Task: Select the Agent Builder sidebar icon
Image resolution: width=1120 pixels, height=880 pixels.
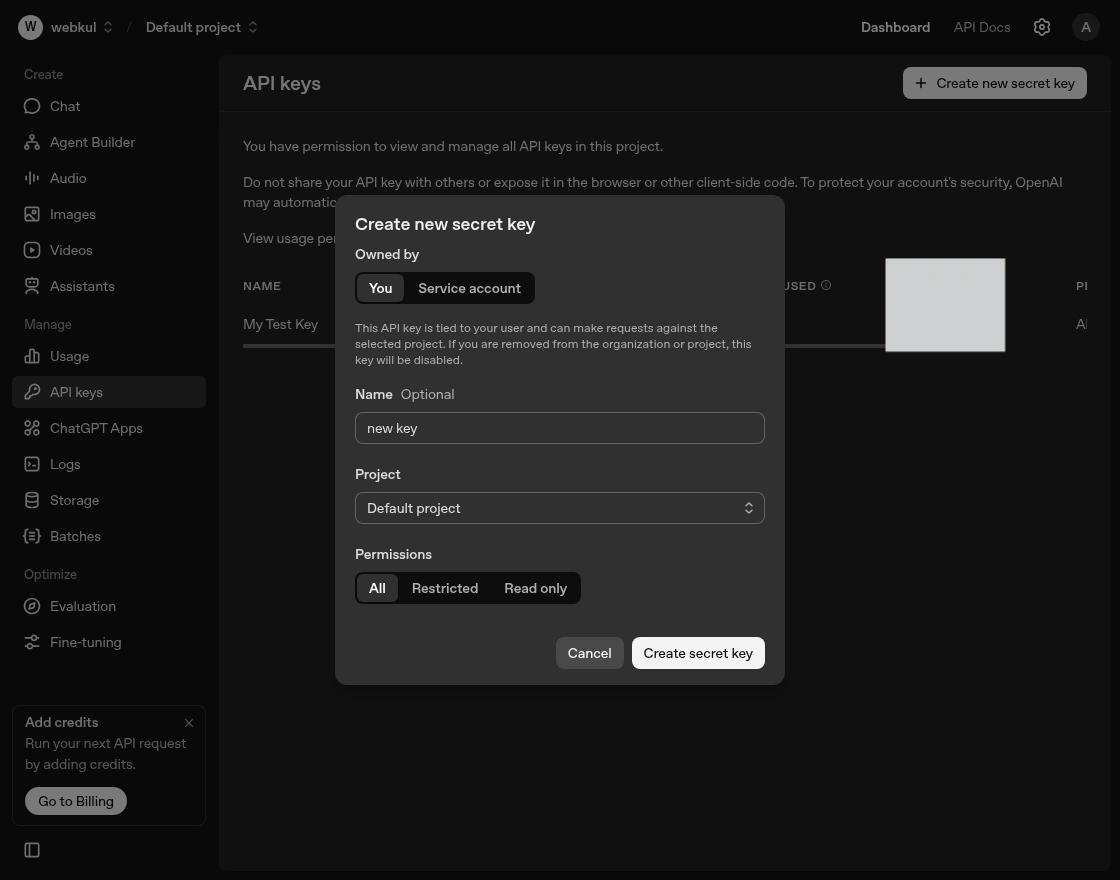Action: [x=32, y=142]
